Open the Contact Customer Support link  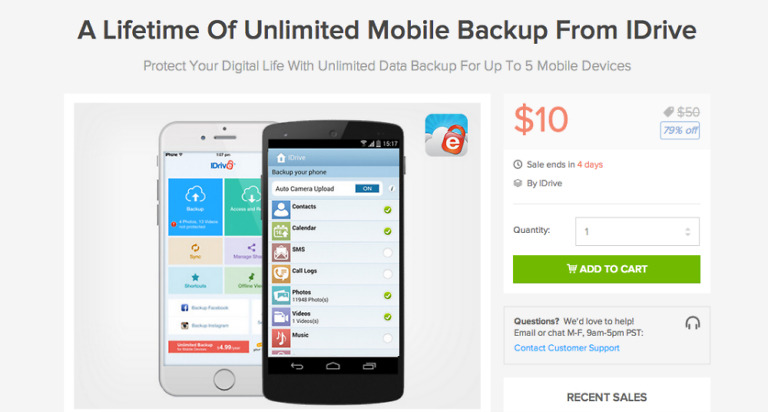567,348
